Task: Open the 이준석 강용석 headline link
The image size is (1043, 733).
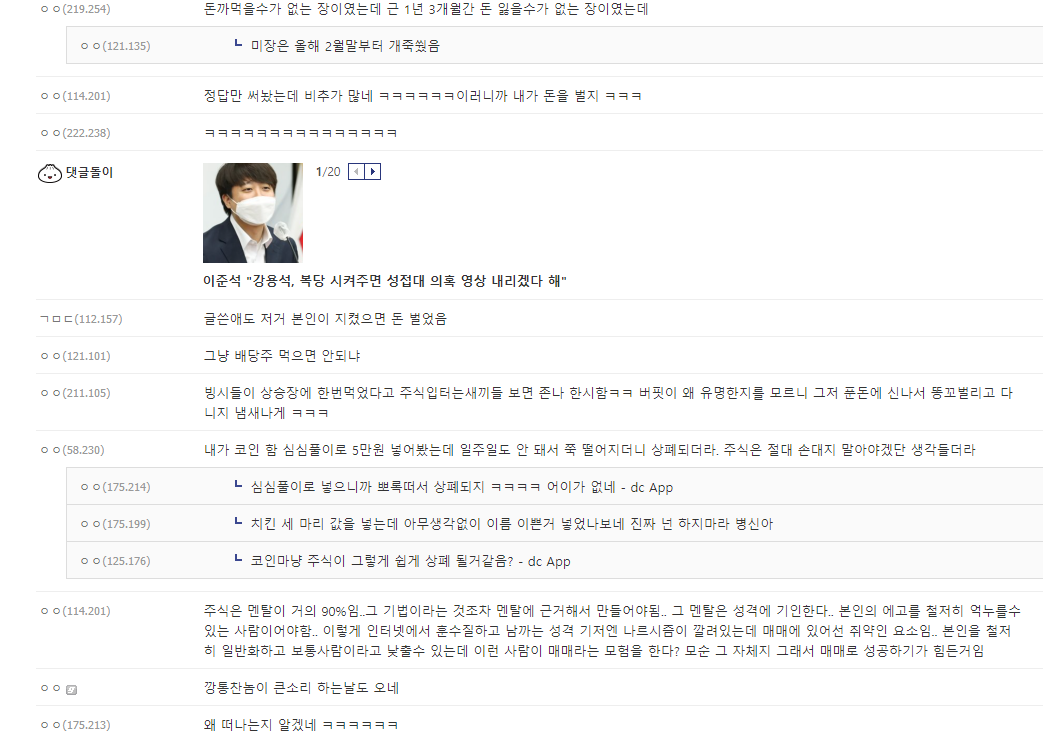Action: coord(384,281)
